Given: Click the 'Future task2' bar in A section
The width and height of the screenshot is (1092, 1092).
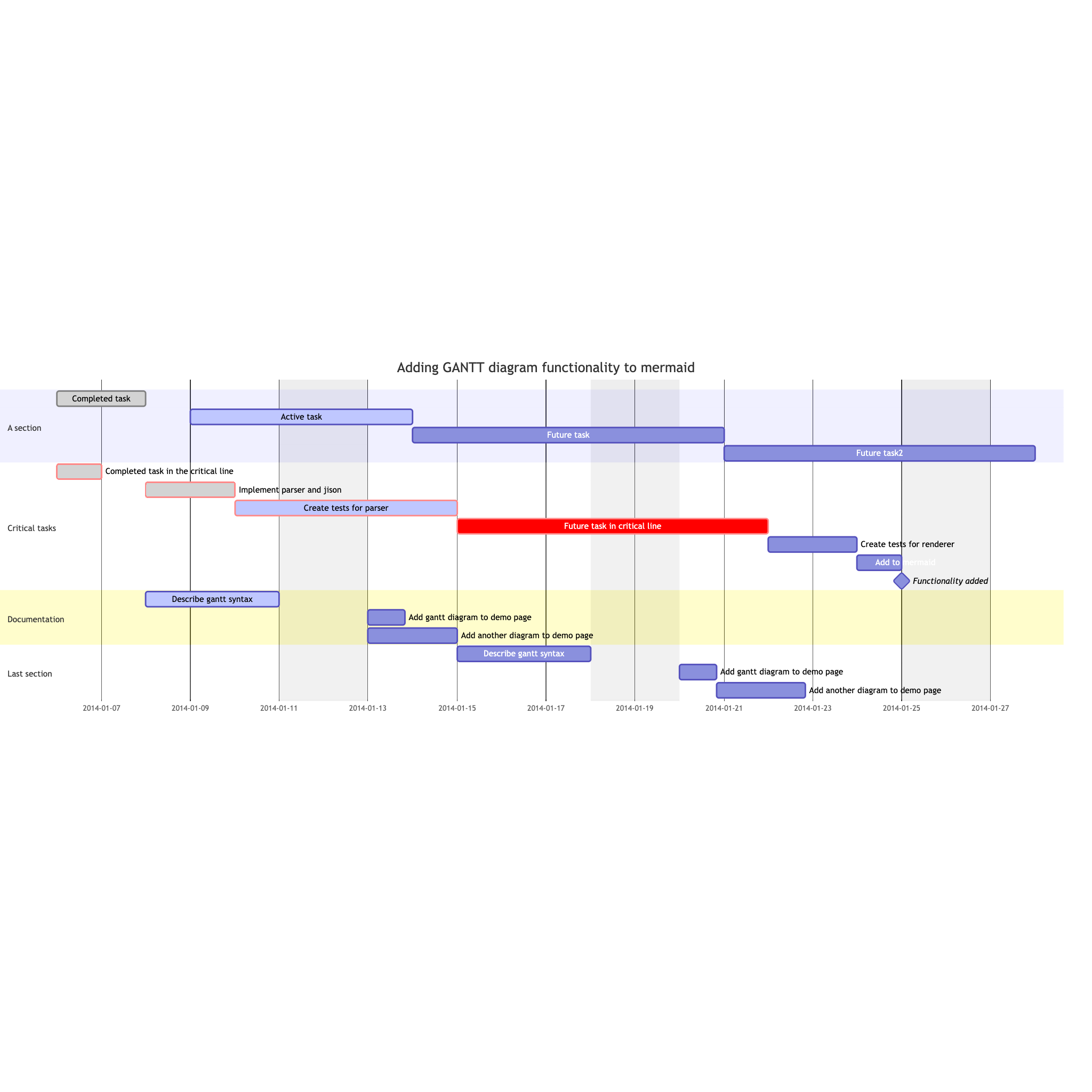Looking at the screenshot, I should 878,452.
